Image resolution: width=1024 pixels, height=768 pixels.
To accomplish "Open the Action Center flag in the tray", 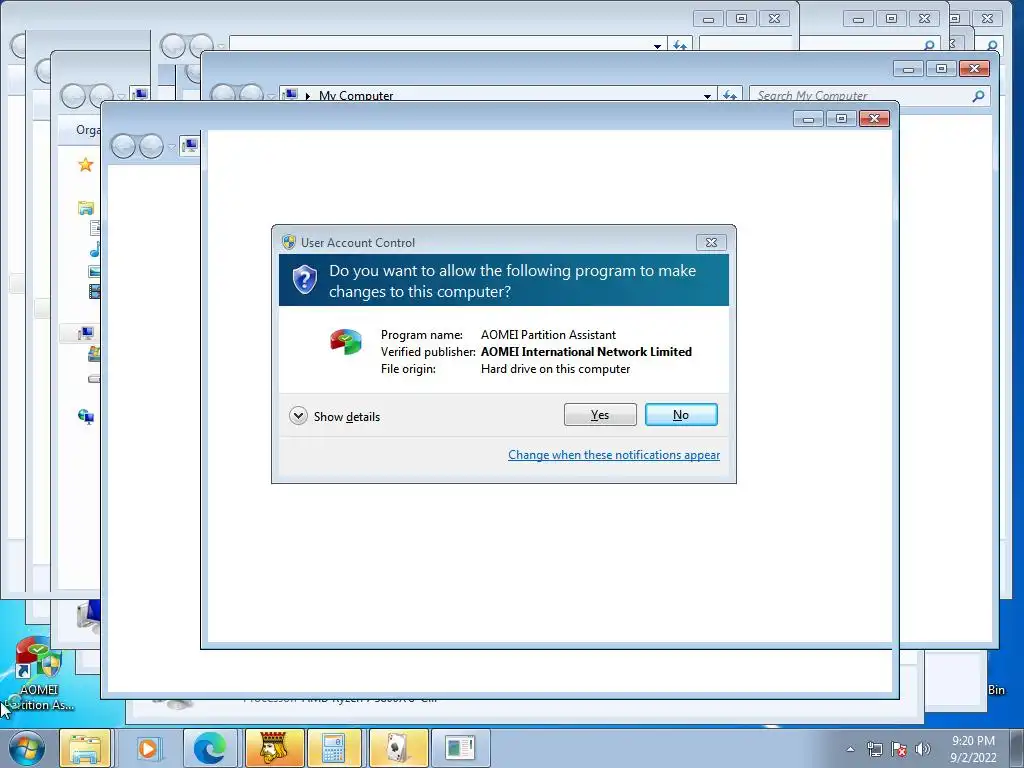I will [899, 749].
